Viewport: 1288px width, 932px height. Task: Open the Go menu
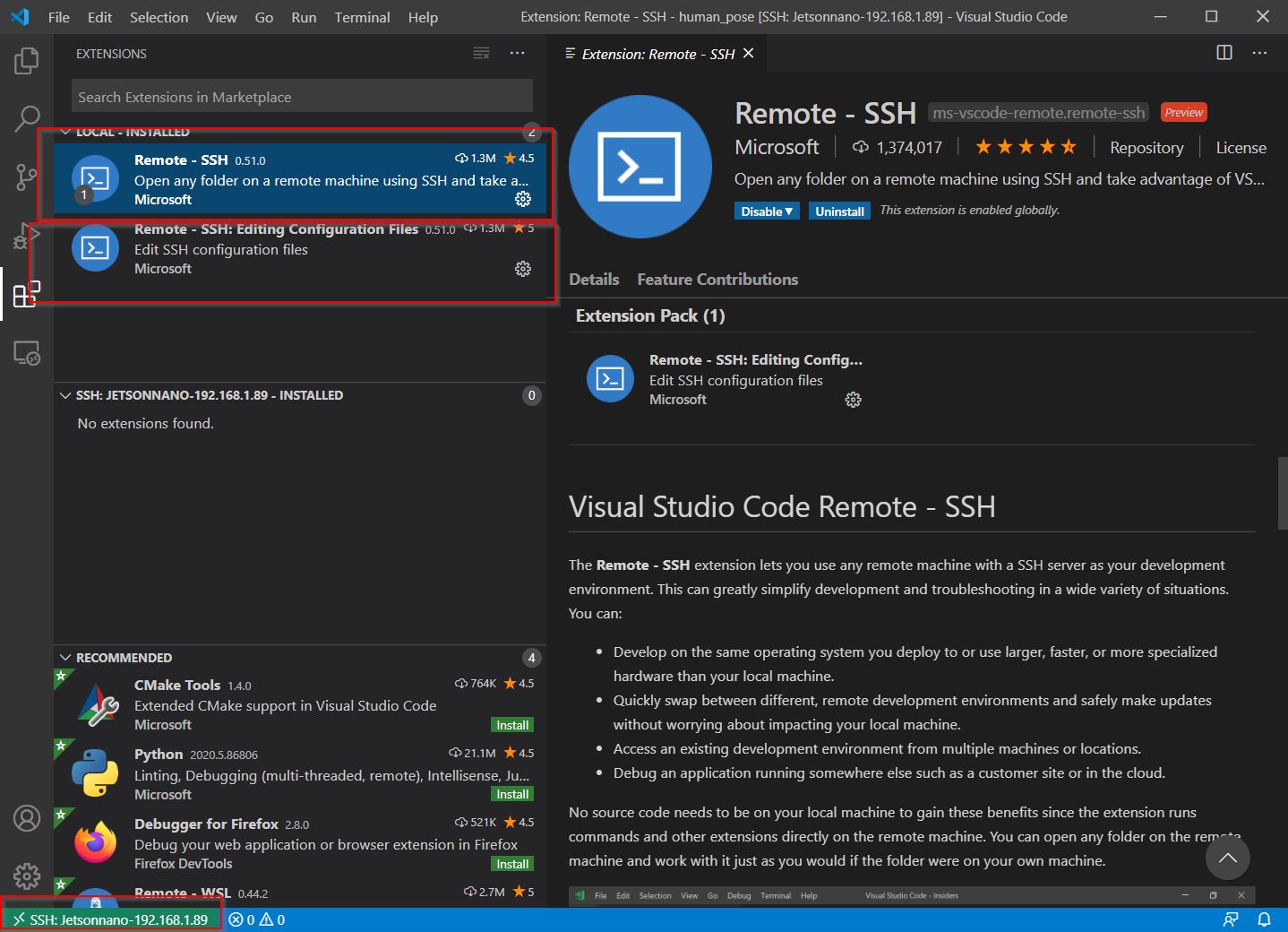263,17
